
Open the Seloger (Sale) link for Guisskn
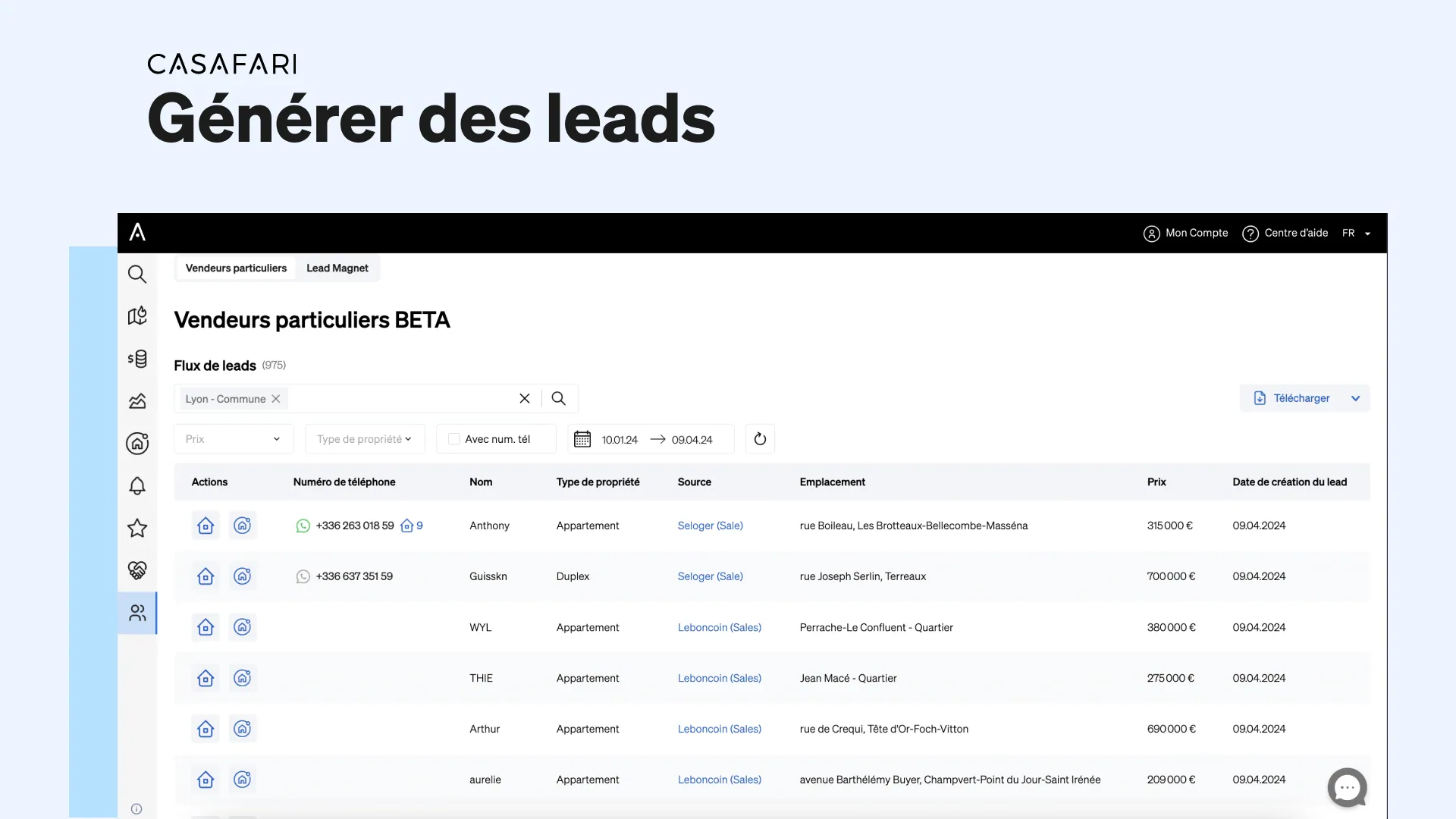(x=710, y=576)
